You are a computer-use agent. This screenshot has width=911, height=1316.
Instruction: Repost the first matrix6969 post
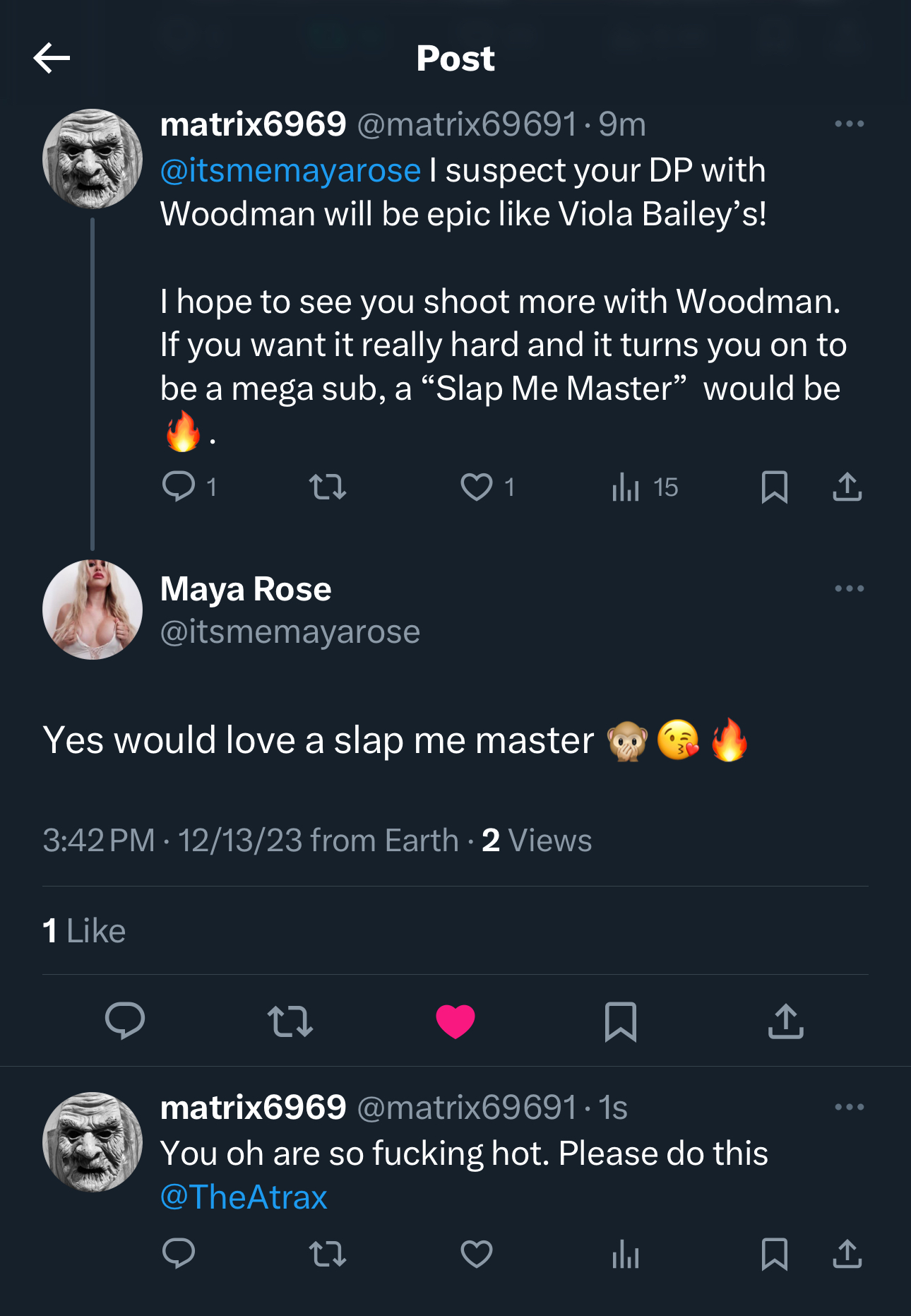point(328,487)
